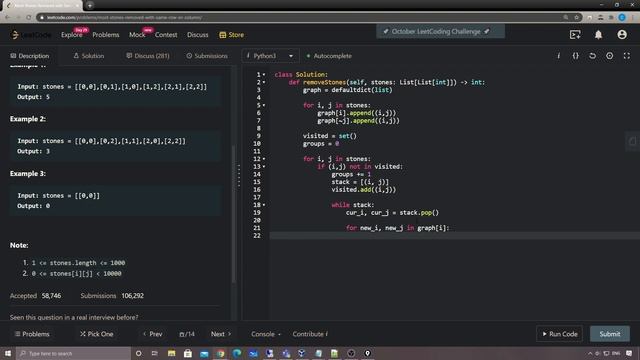Open Microsoft Store from the taskbar
640x360 pixels.
(x=188, y=353)
